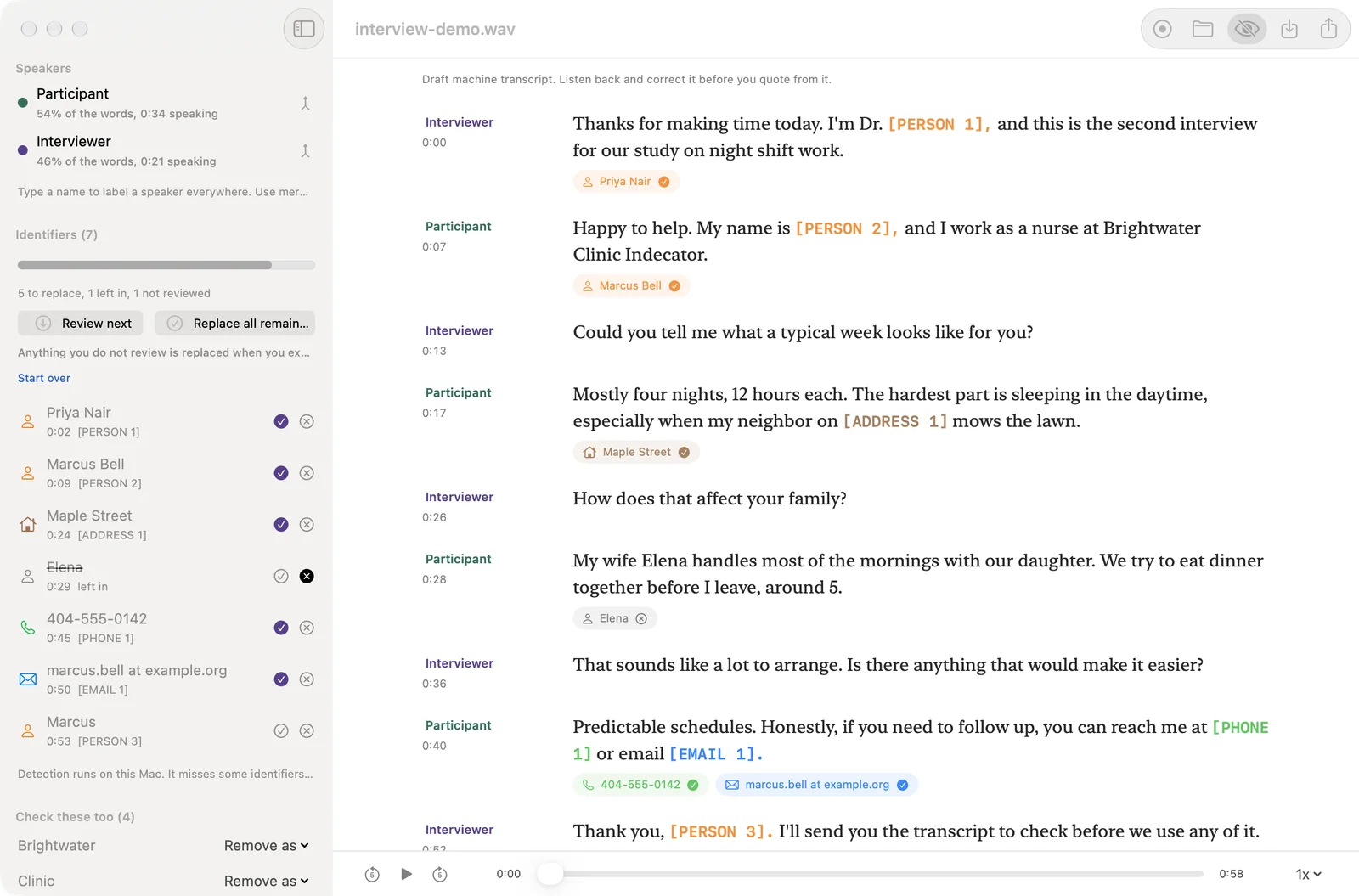This screenshot has height=896, width=1359.
Task: Click the play button
Action: pos(406,874)
